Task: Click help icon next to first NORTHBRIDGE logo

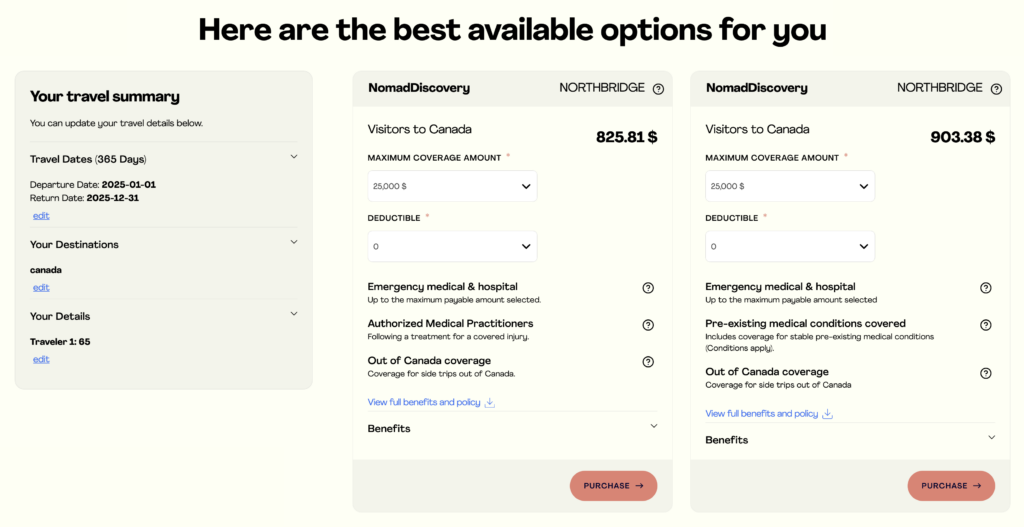Action: point(658,89)
